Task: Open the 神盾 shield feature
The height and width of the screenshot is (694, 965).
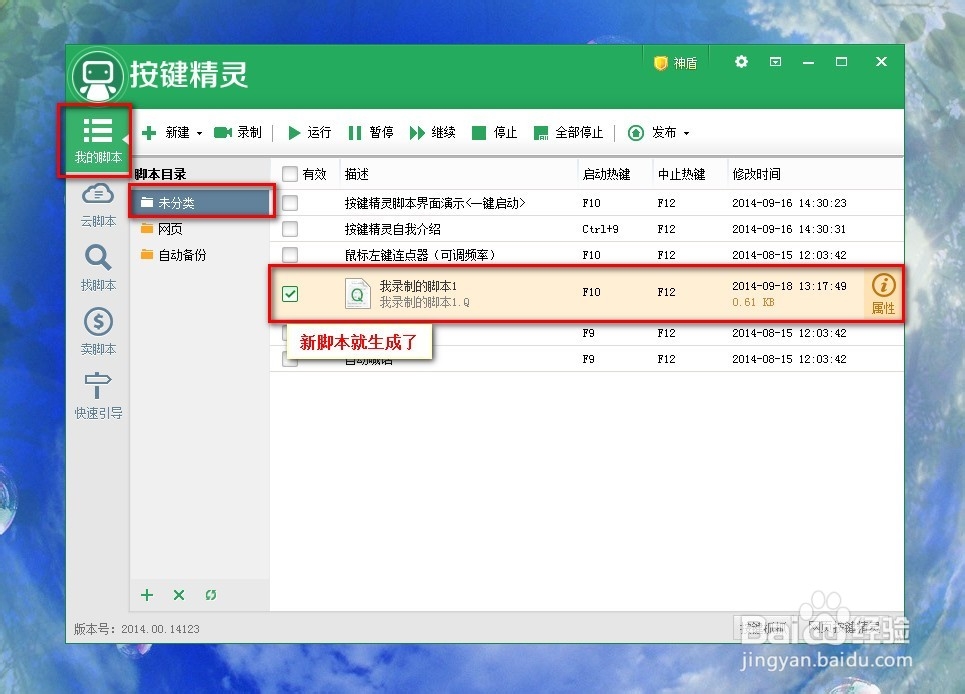Action: (675, 62)
